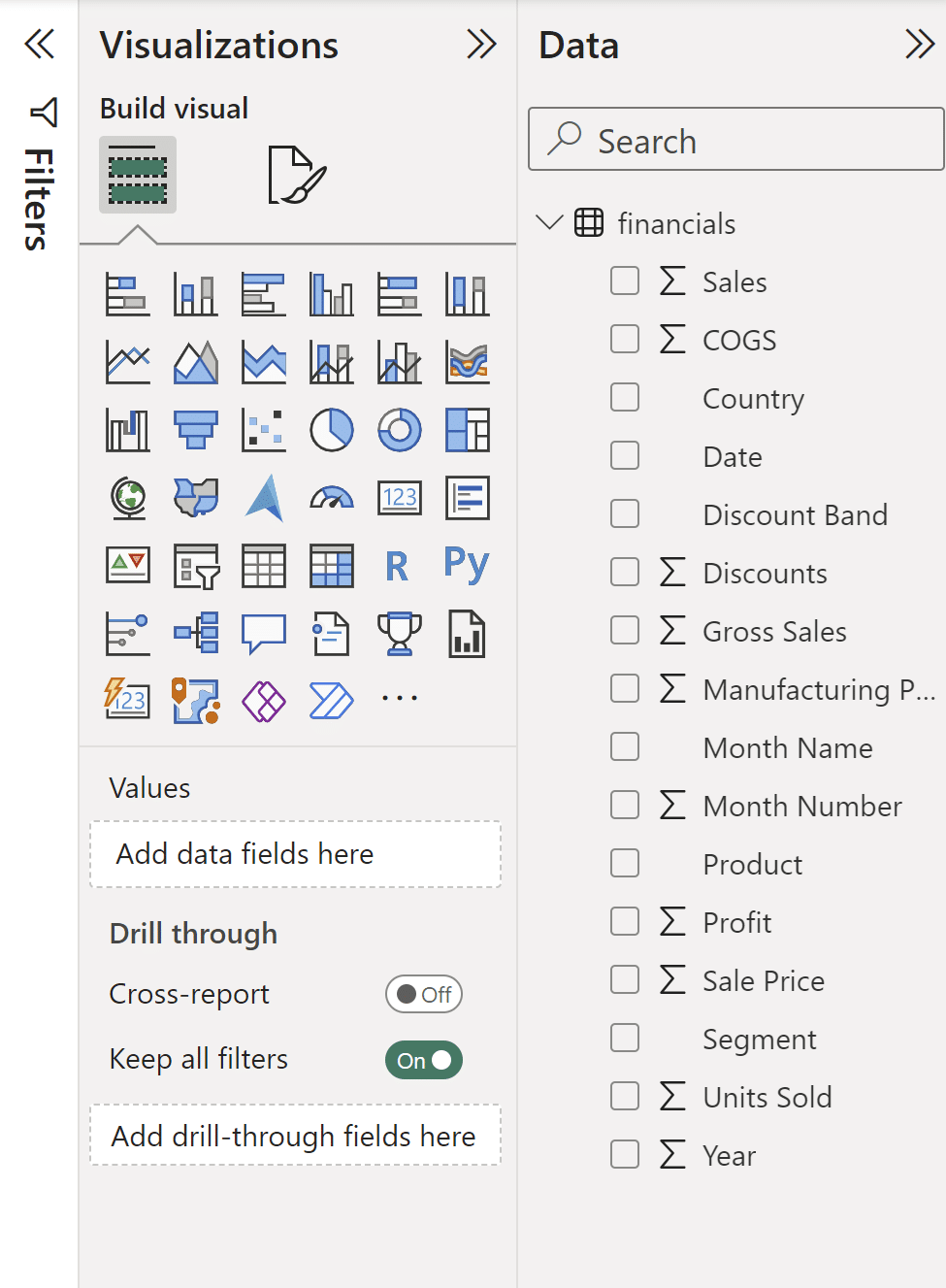The width and height of the screenshot is (946, 1288).
Task: Collapse the Data pane
Action: pyautogui.click(x=919, y=44)
